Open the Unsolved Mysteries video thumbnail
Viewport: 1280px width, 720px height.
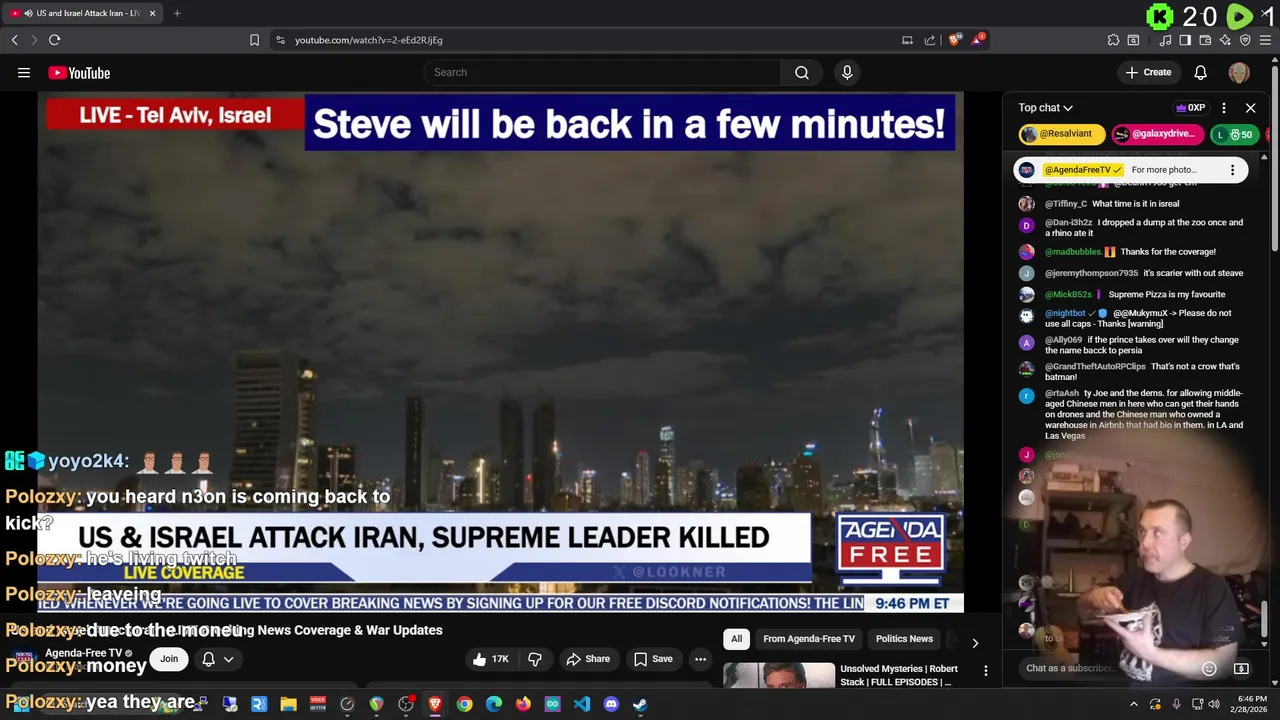779,675
